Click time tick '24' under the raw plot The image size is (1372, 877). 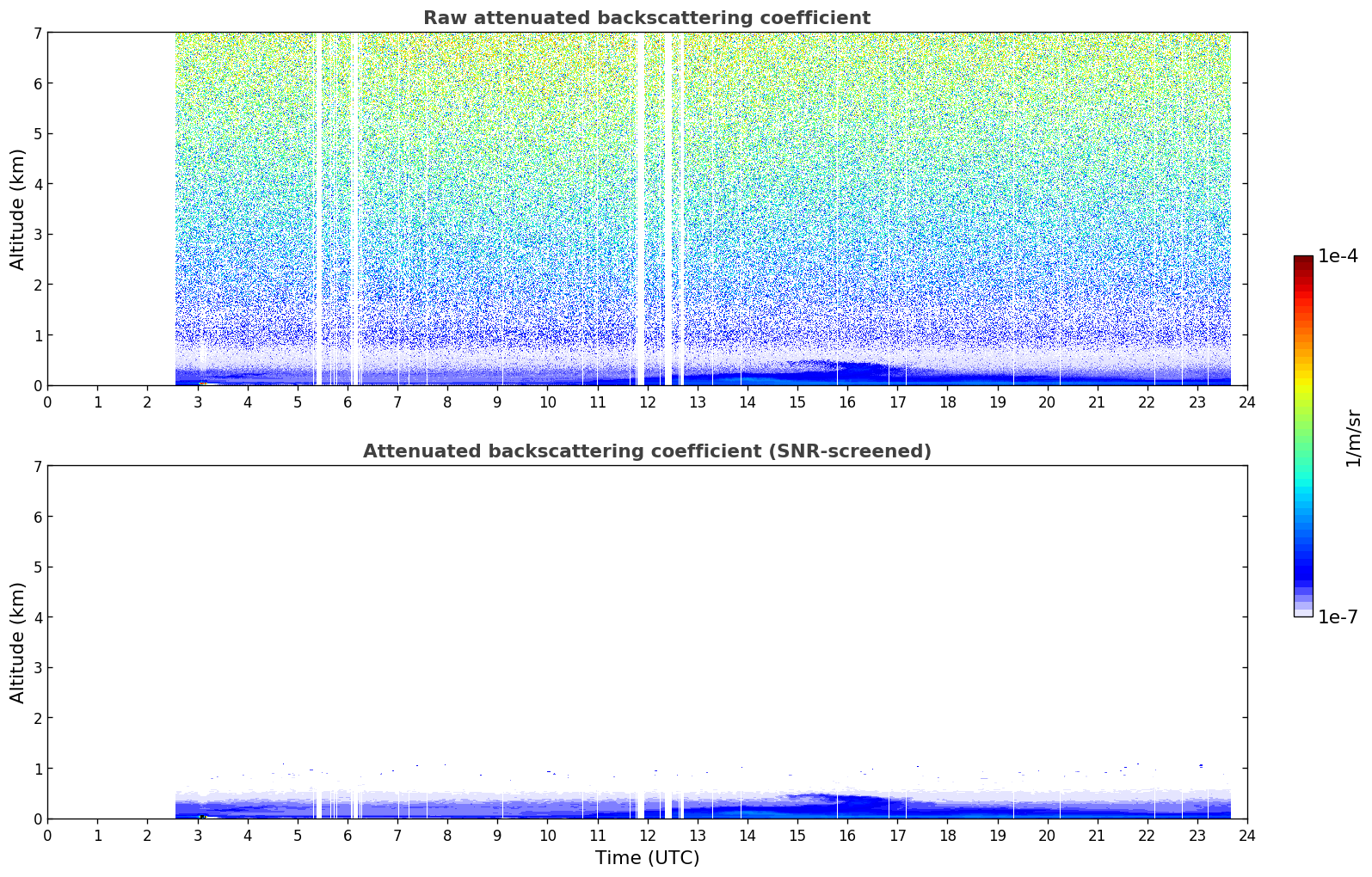pos(1246,402)
